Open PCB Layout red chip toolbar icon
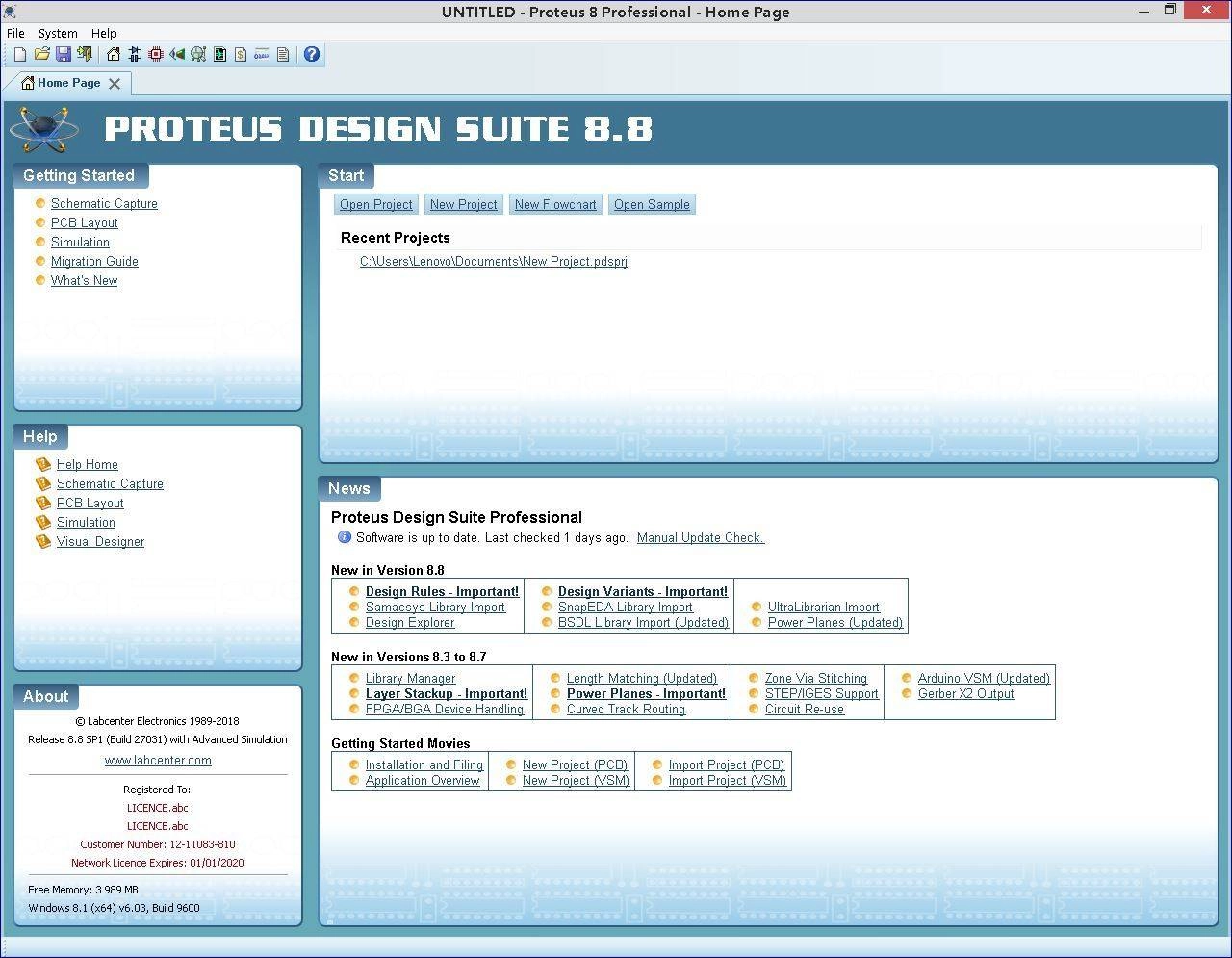Viewport: 1232px width, 958px height. pyautogui.click(x=156, y=54)
